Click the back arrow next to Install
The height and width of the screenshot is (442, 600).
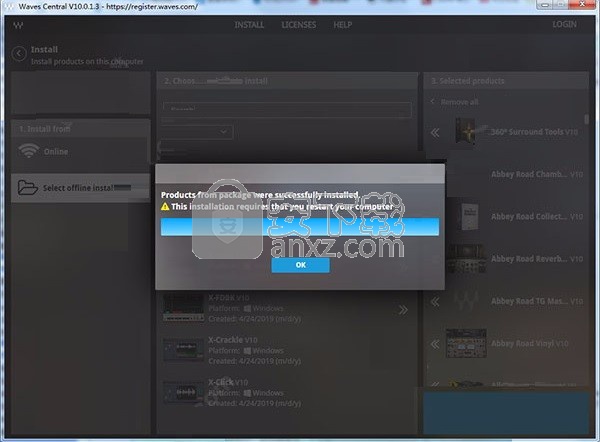pos(19,54)
